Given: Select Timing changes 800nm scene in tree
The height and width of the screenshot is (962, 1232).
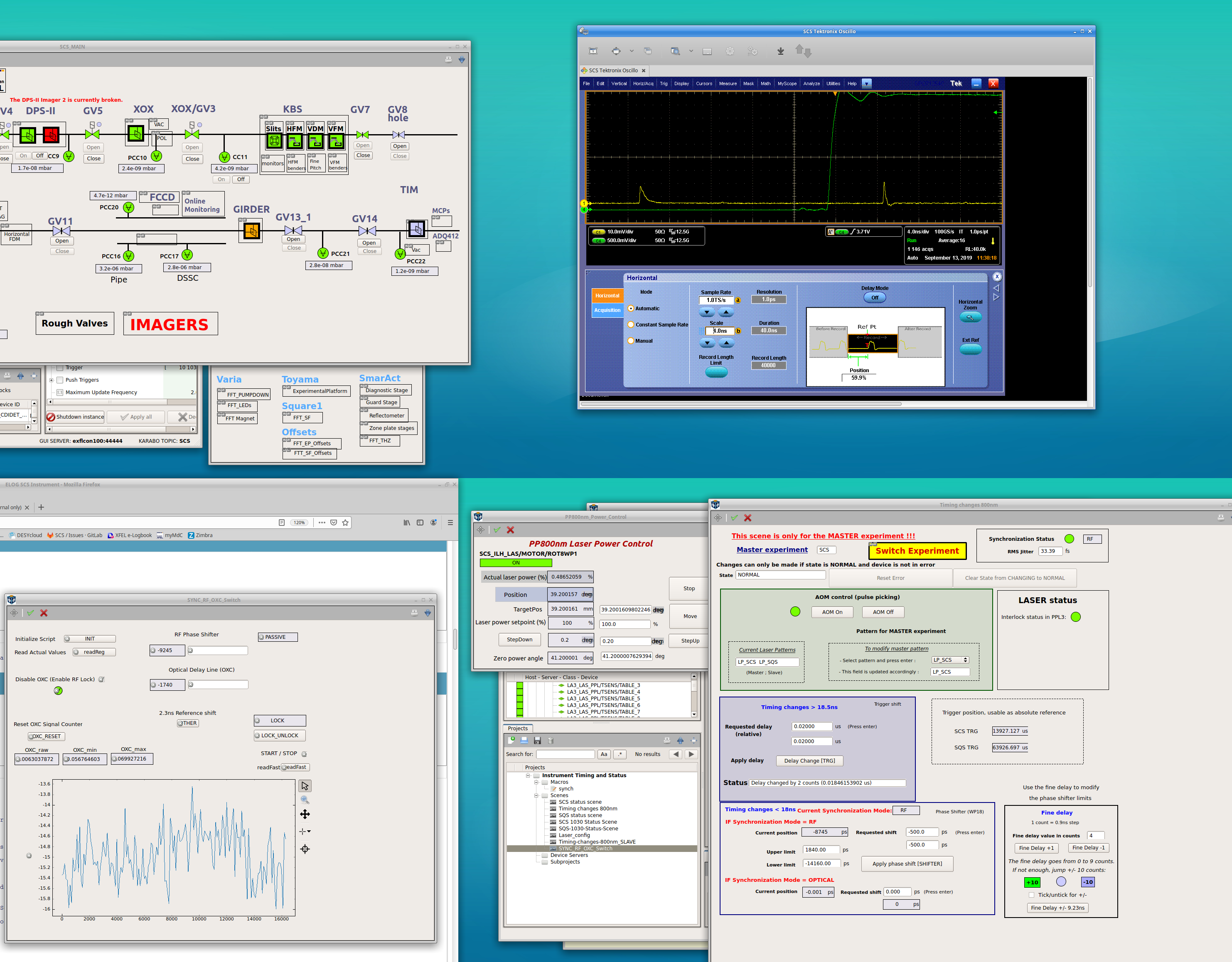Looking at the screenshot, I should [x=588, y=809].
